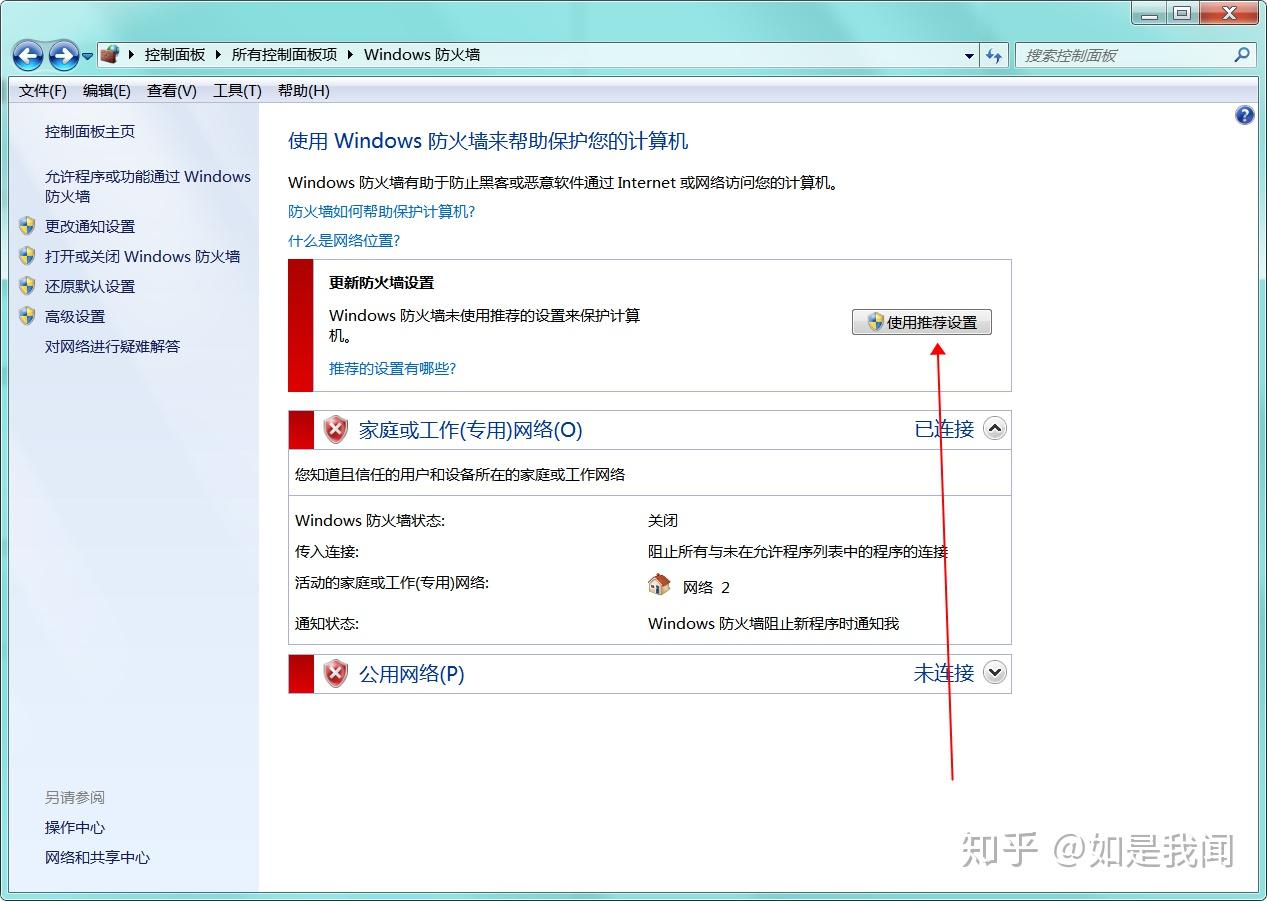Viewport: 1267px width, 901px height.
Task: Click the magnifier search icon
Action: 1243,55
